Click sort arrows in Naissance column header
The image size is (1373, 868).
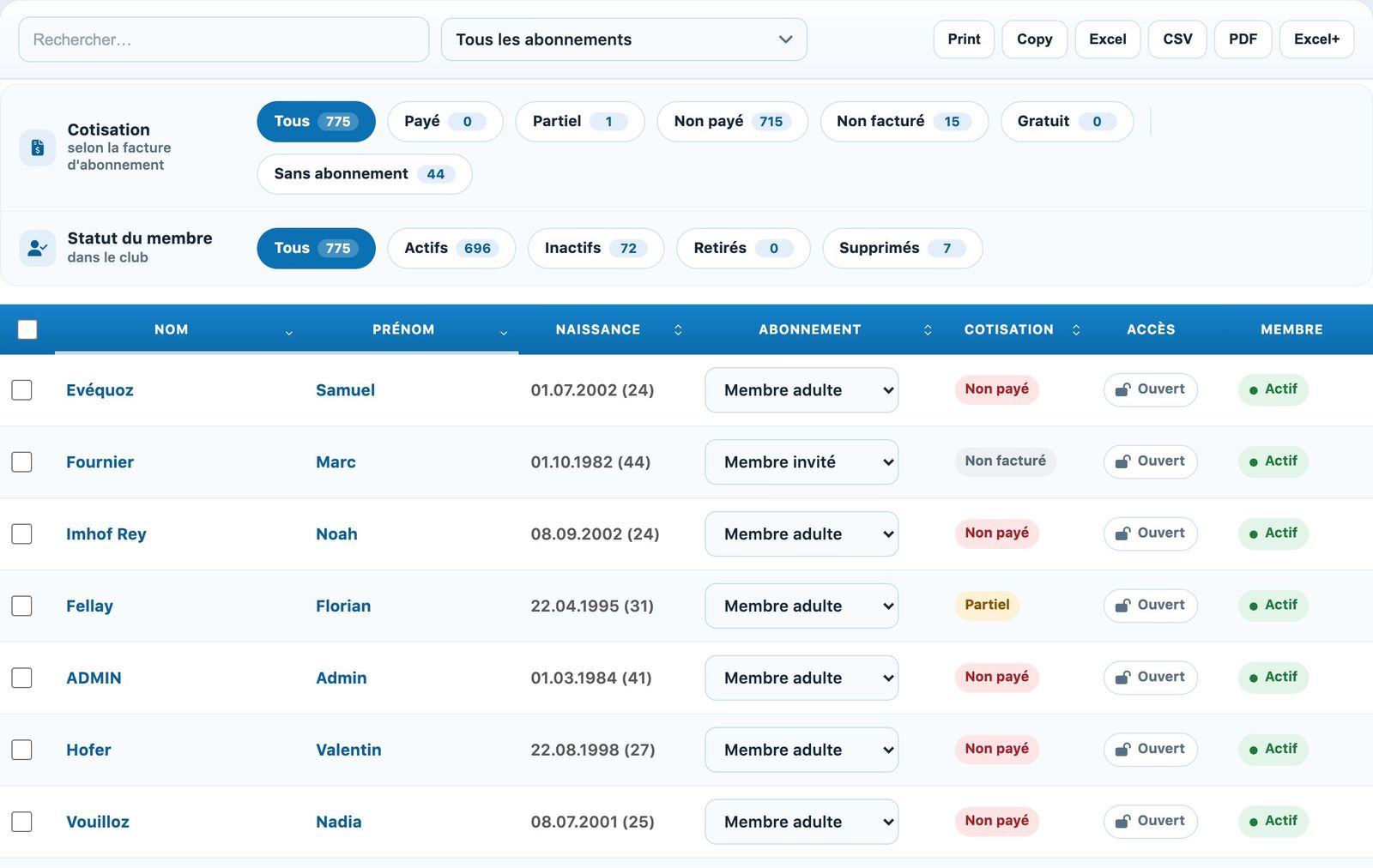678,329
